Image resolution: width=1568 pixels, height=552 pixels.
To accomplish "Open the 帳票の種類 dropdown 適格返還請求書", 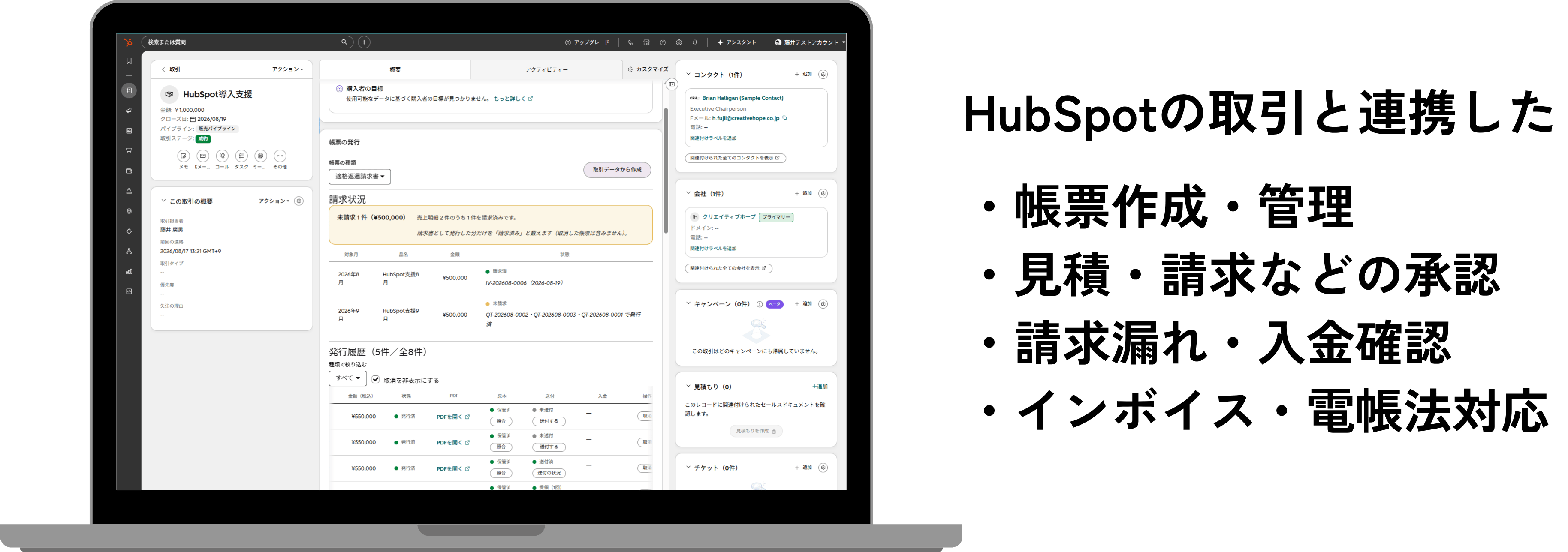I will tap(360, 176).
